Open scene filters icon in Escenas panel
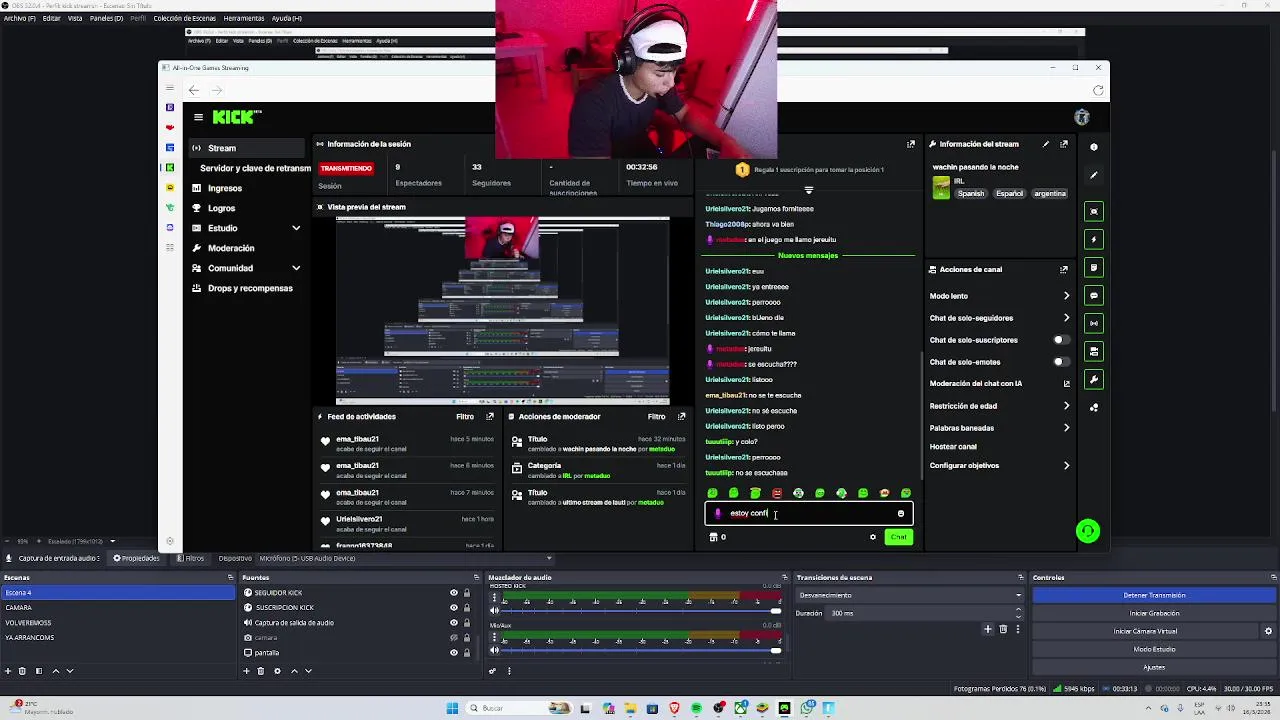The width and height of the screenshot is (1280, 720). tap(39, 671)
